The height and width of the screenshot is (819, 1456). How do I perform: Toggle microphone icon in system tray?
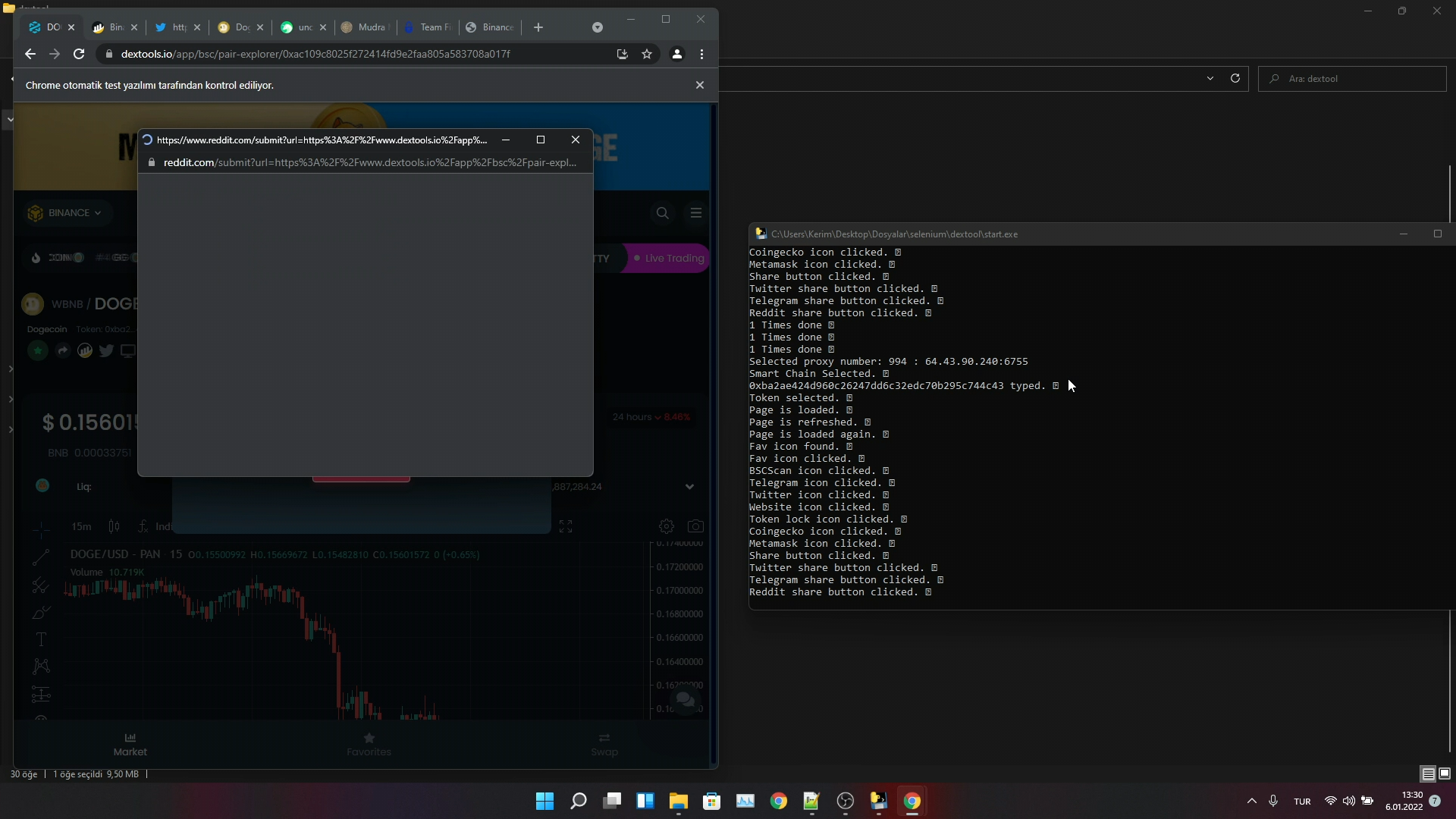(x=1273, y=801)
